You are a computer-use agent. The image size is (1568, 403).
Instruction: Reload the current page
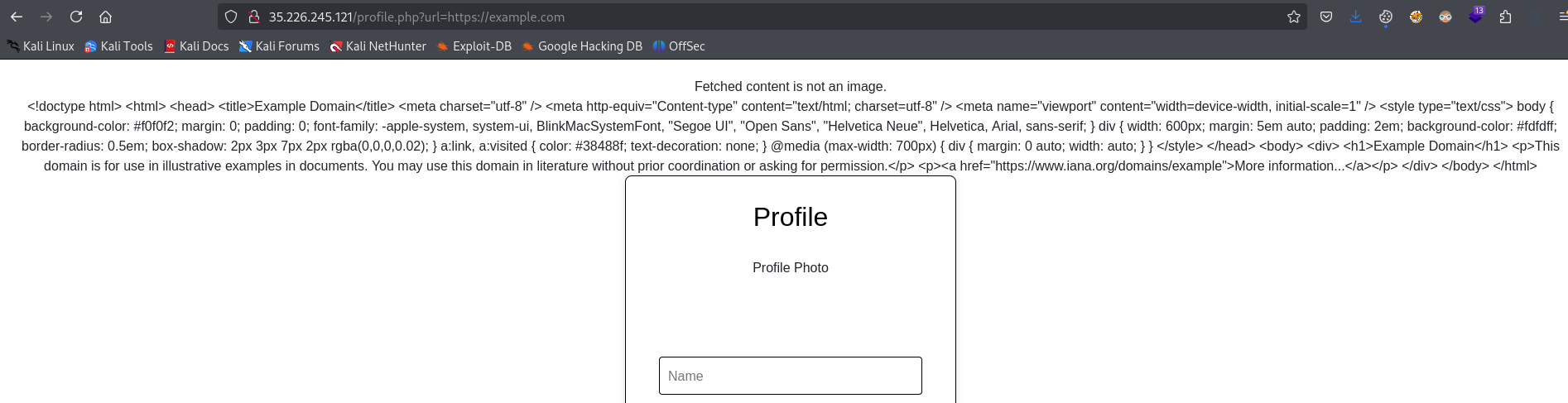76,17
